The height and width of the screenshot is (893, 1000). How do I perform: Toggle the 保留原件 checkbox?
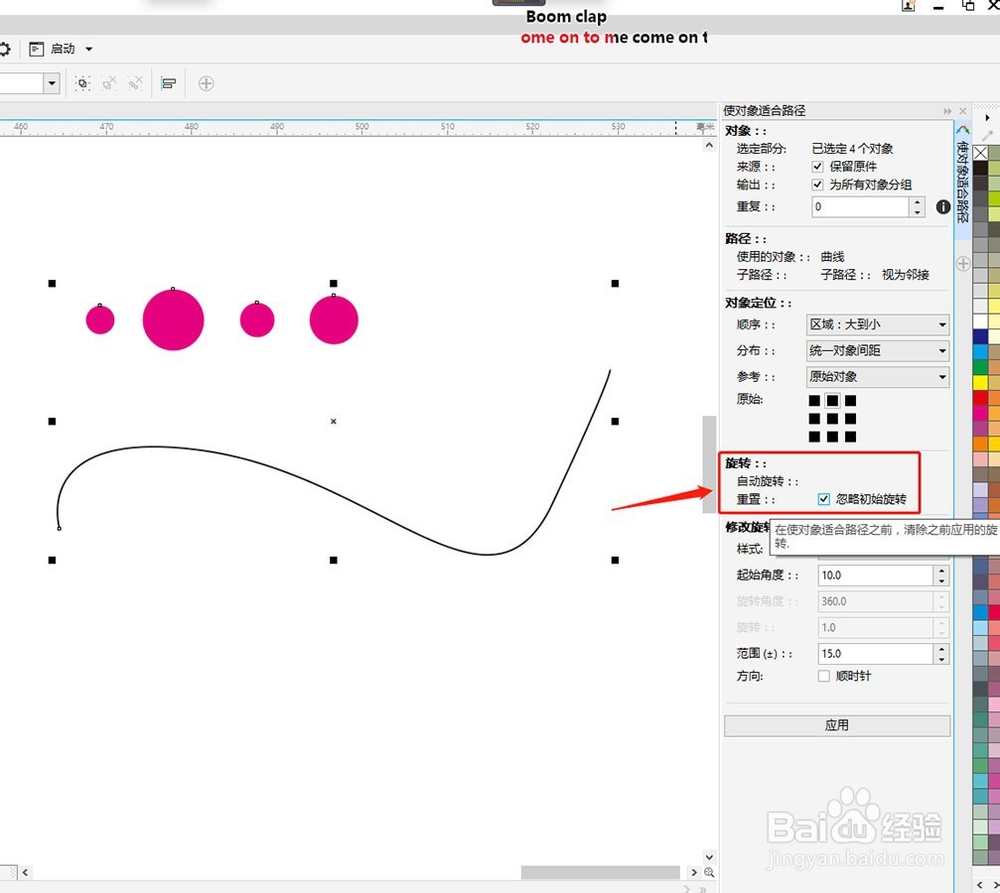(x=818, y=166)
